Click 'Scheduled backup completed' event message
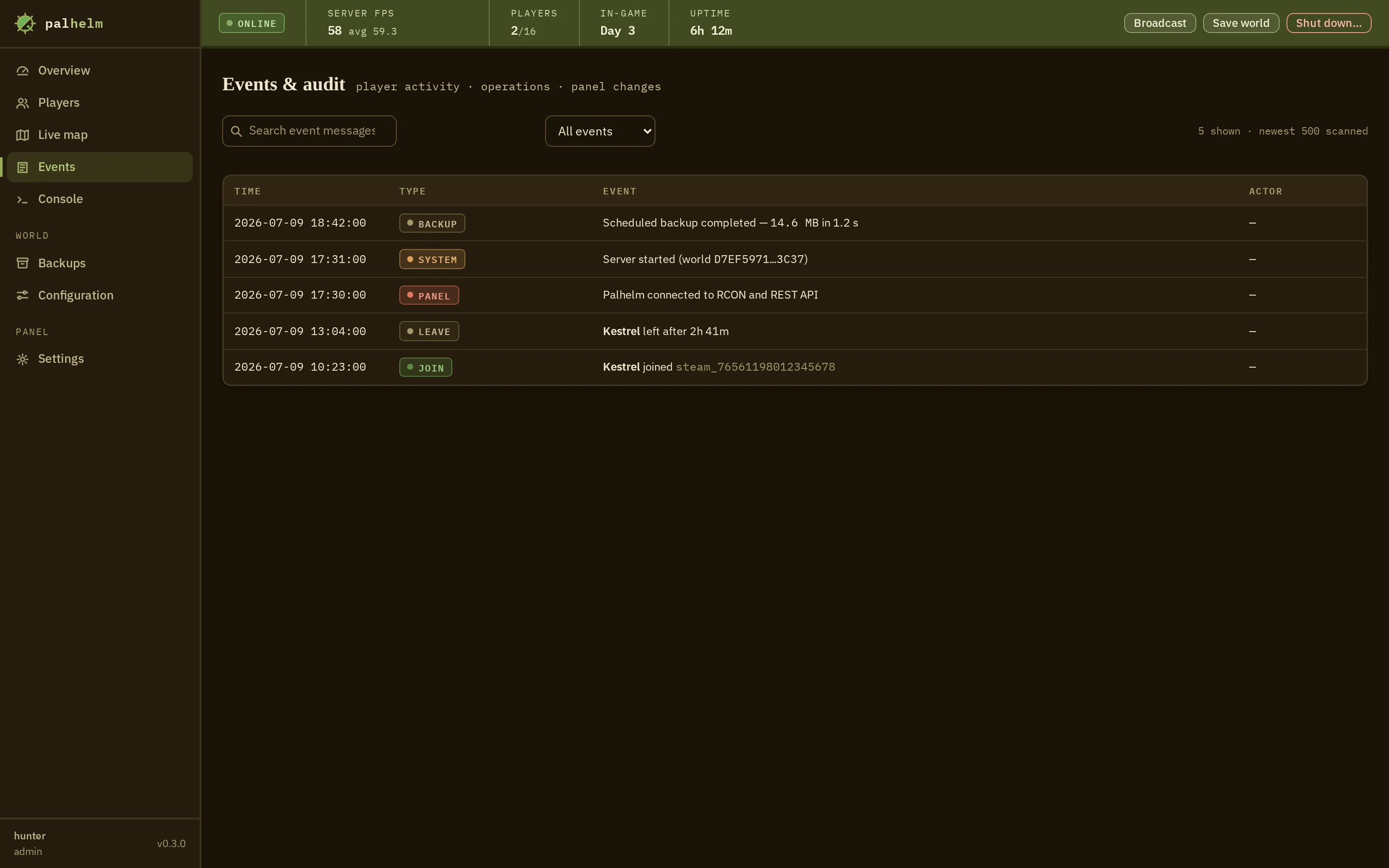This screenshot has width=1389, height=868. [x=730, y=223]
